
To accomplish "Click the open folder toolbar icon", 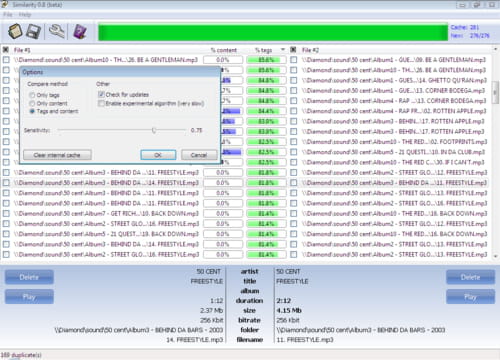I will (15, 31).
